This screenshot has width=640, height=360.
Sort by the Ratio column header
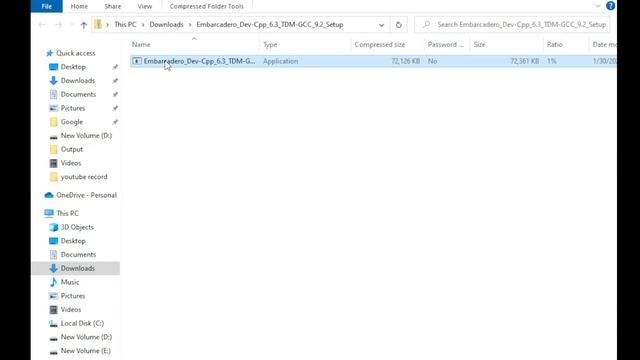(555, 44)
